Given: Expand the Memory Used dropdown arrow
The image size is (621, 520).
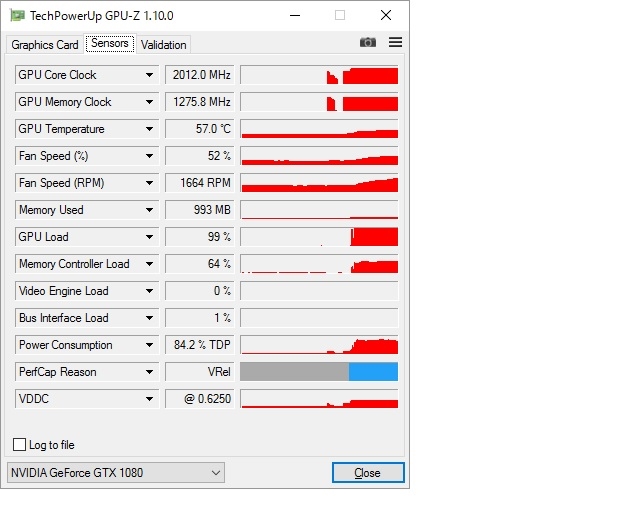Looking at the screenshot, I should (149, 210).
